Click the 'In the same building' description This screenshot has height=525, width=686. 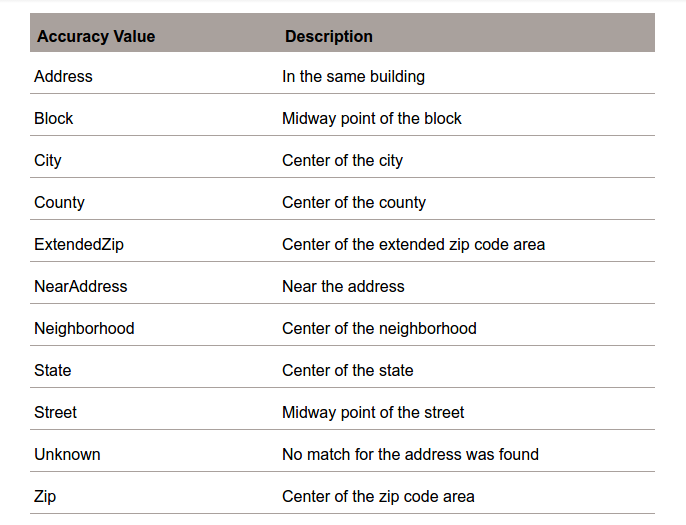[x=353, y=76]
